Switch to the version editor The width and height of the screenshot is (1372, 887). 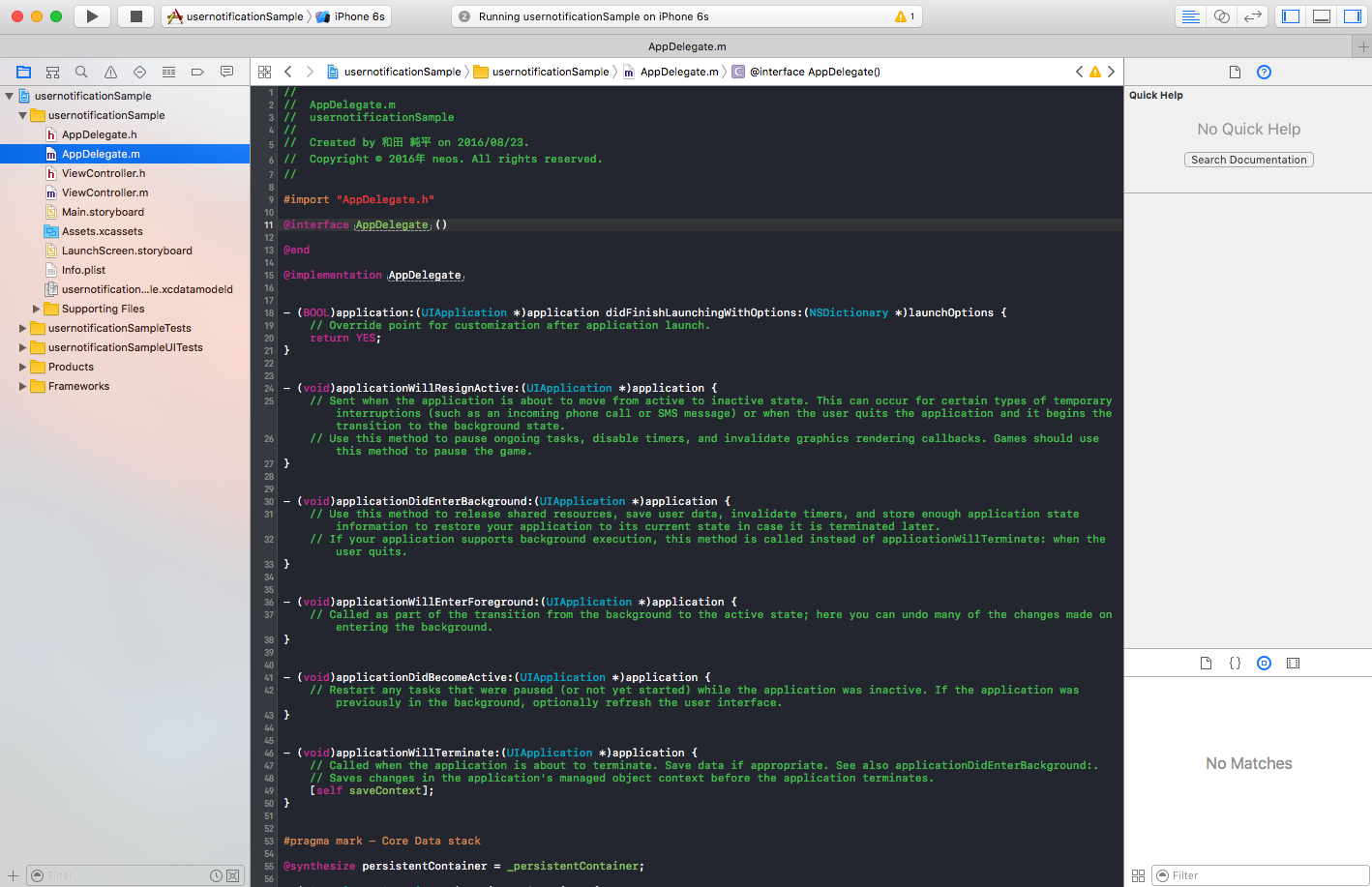tap(1253, 16)
